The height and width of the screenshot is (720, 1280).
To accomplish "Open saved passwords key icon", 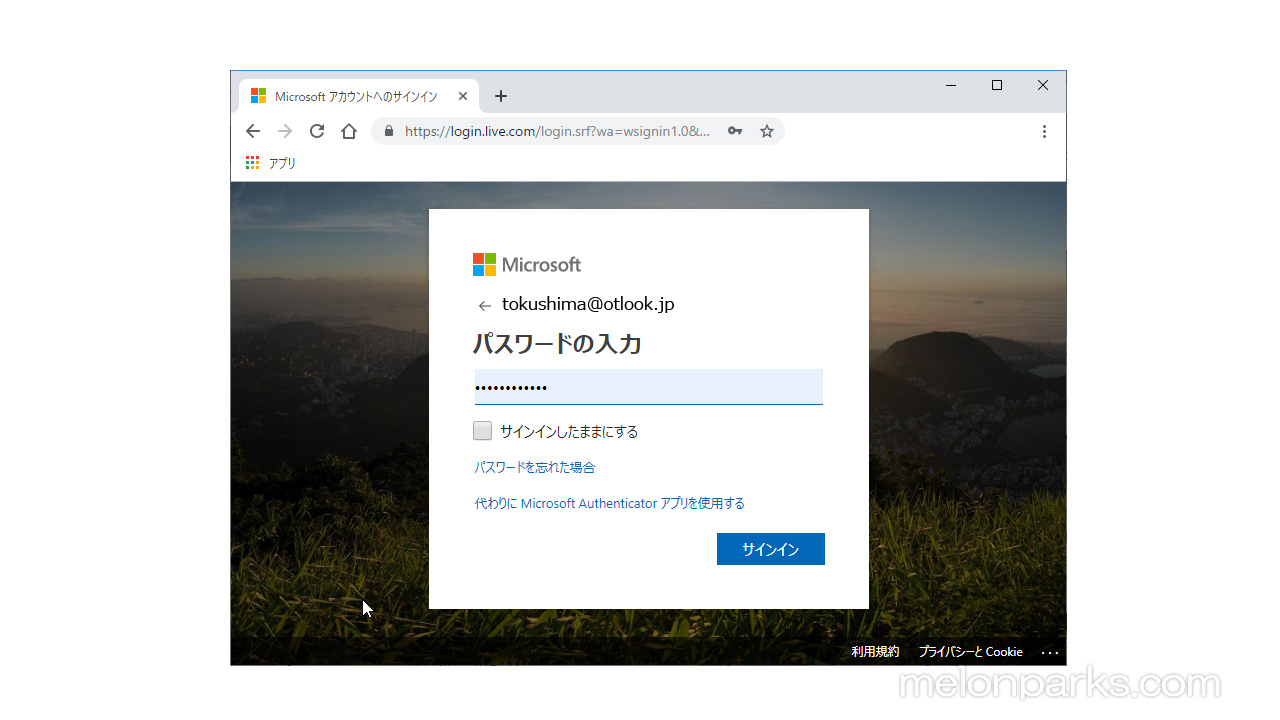I will click(x=735, y=131).
